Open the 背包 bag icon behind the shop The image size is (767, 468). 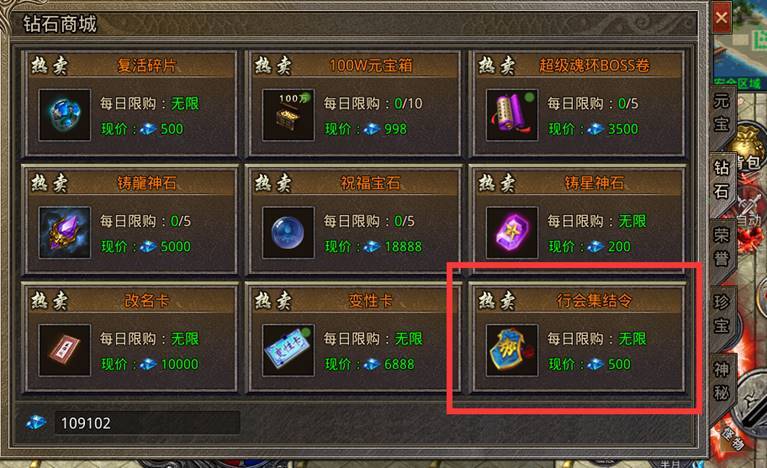point(749,149)
